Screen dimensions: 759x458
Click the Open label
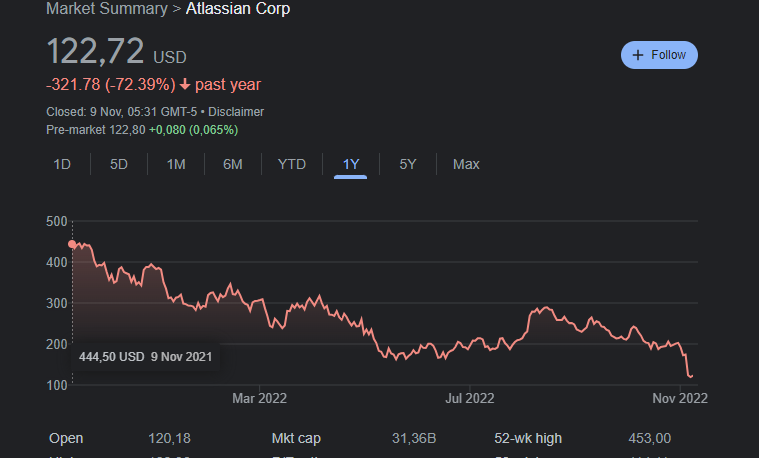[66, 439]
